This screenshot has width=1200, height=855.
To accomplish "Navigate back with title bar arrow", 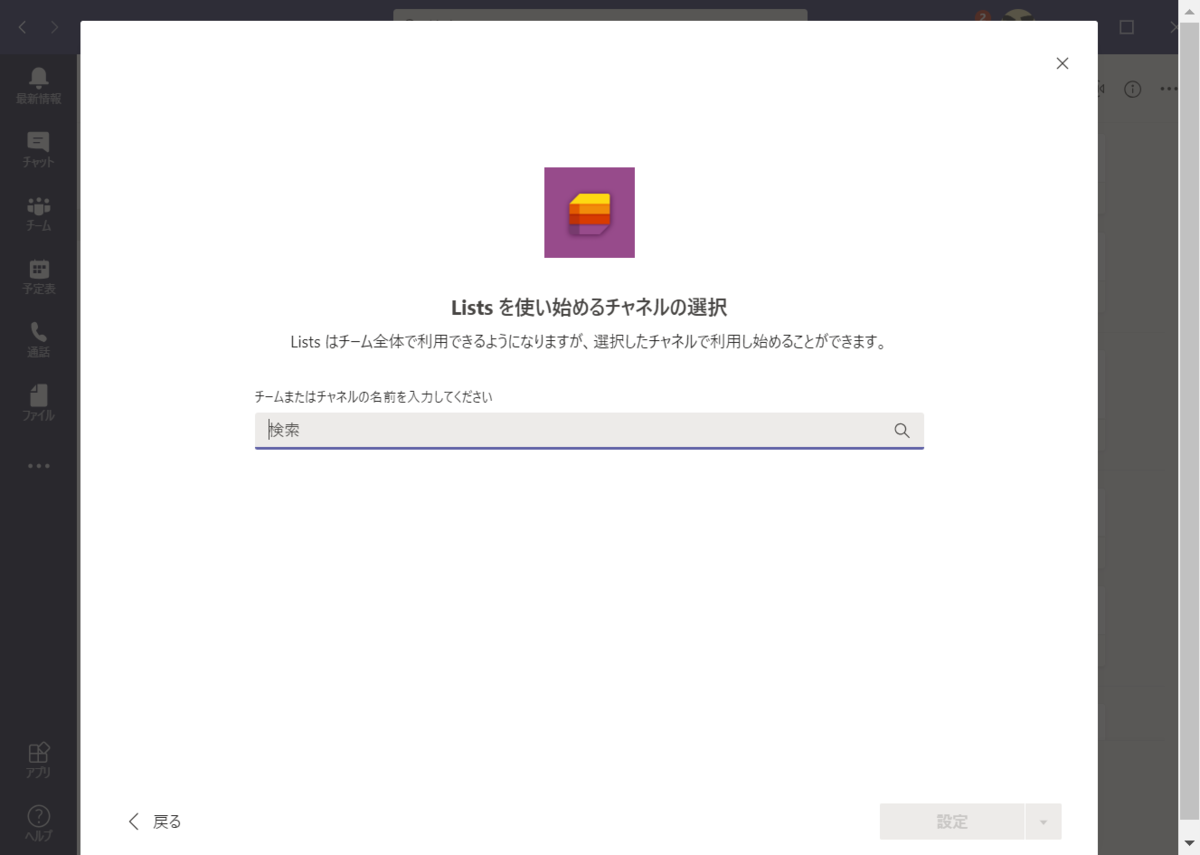I will 22,27.
